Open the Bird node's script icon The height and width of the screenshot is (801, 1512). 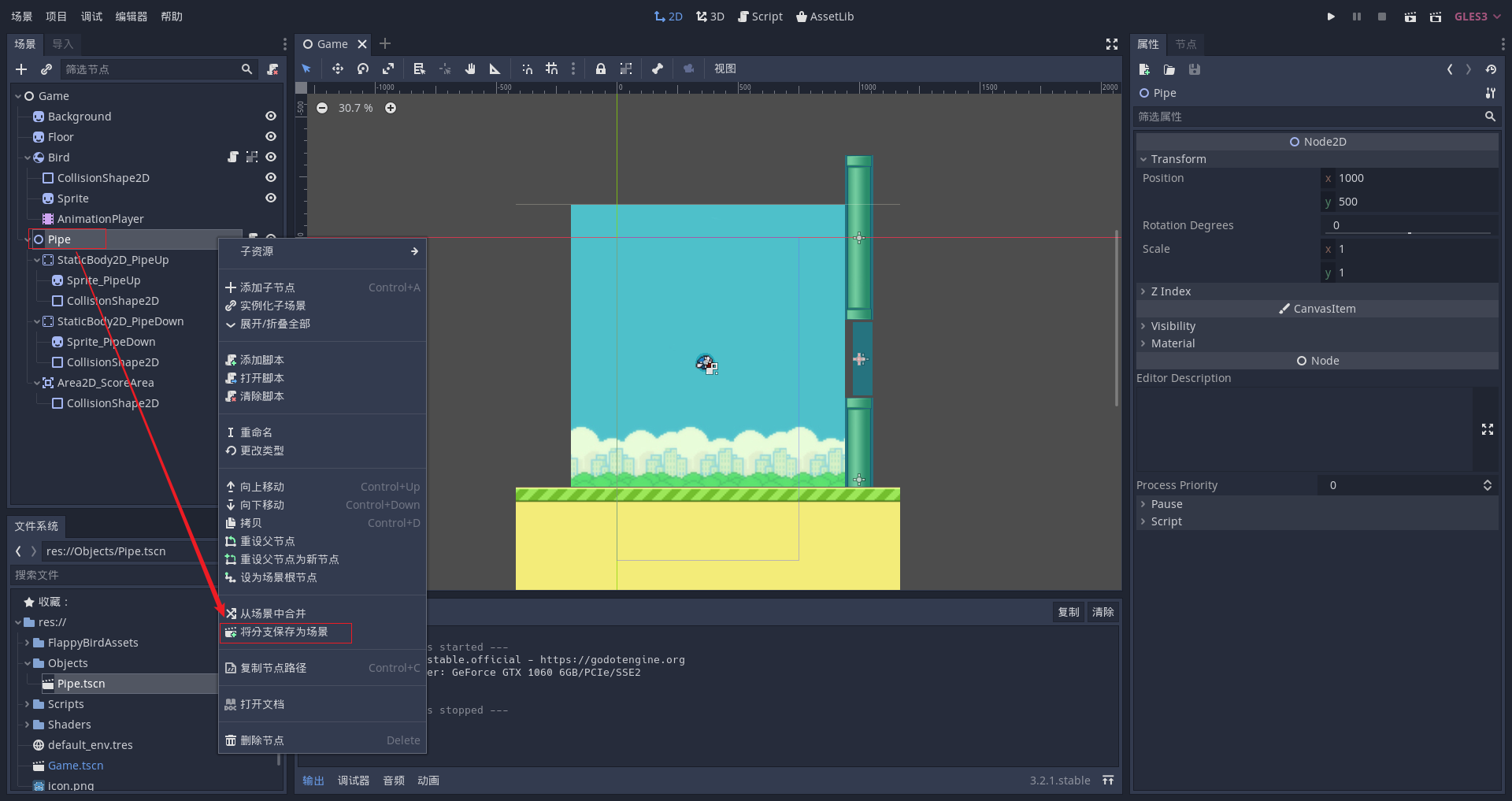click(x=233, y=157)
